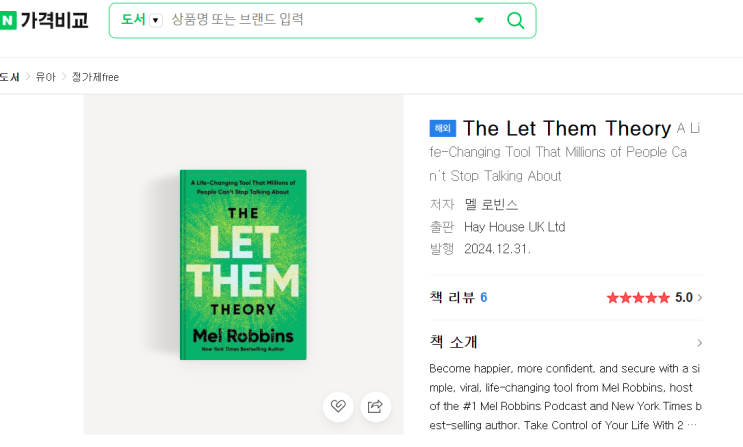This screenshot has width=743, height=447.
Task: Expand the 책 소개 section chevron
Action: tap(699, 343)
